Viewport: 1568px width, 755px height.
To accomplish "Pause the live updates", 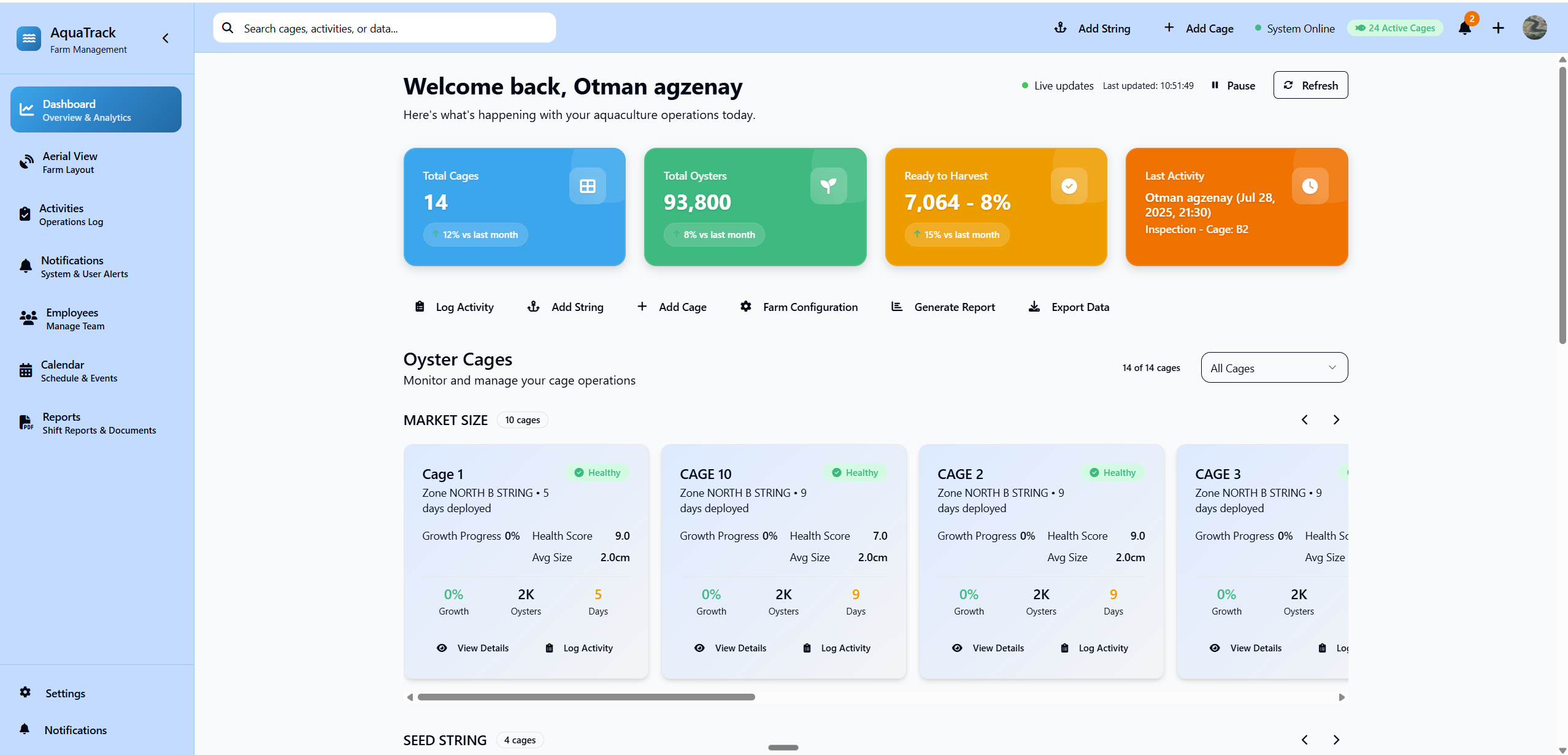I will [x=1233, y=85].
